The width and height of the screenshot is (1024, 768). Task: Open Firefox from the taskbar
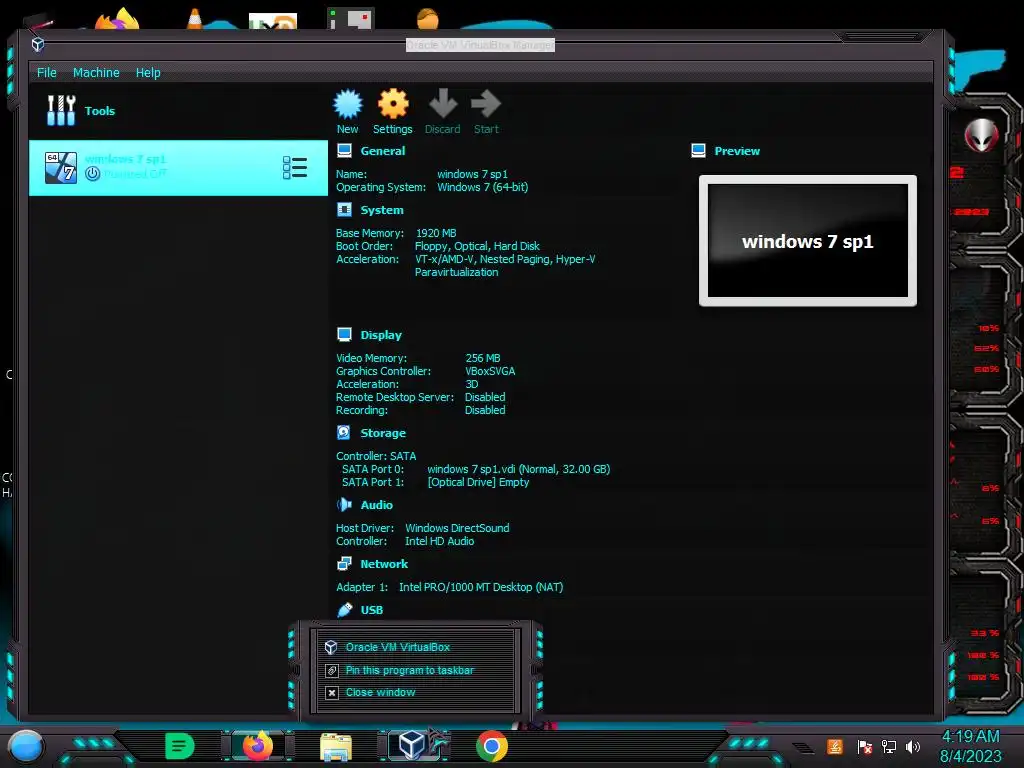tap(257, 746)
